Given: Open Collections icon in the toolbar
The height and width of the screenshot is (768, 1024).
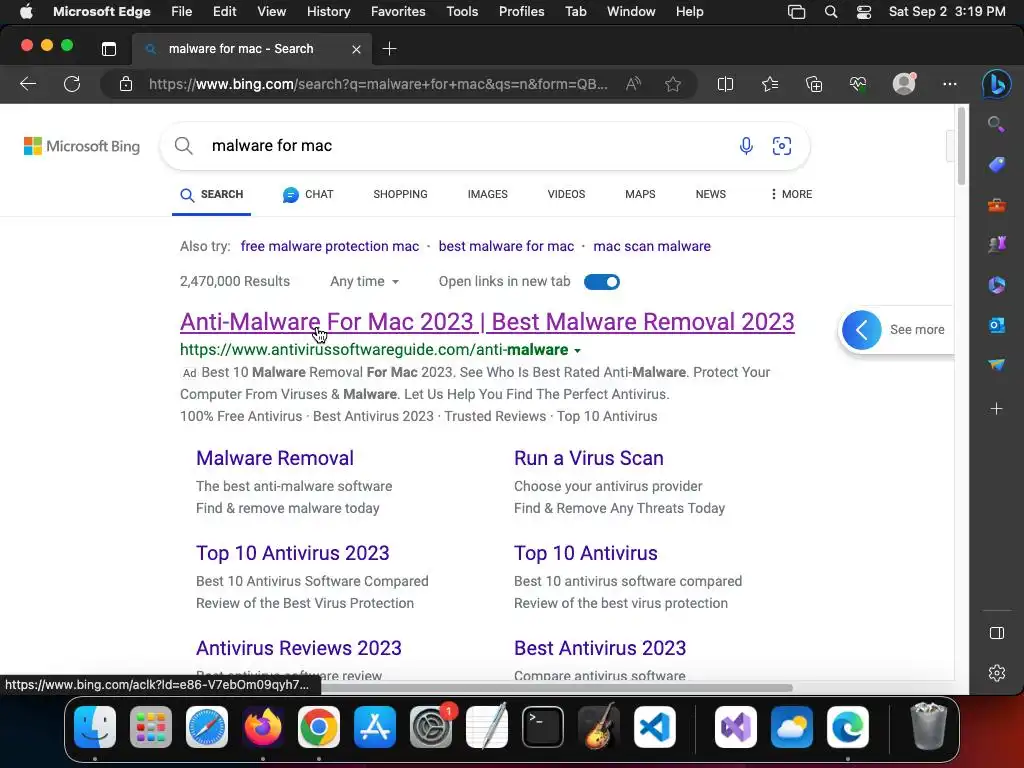Looking at the screenshot, I should pyautogui.click(x=814, y=84).
